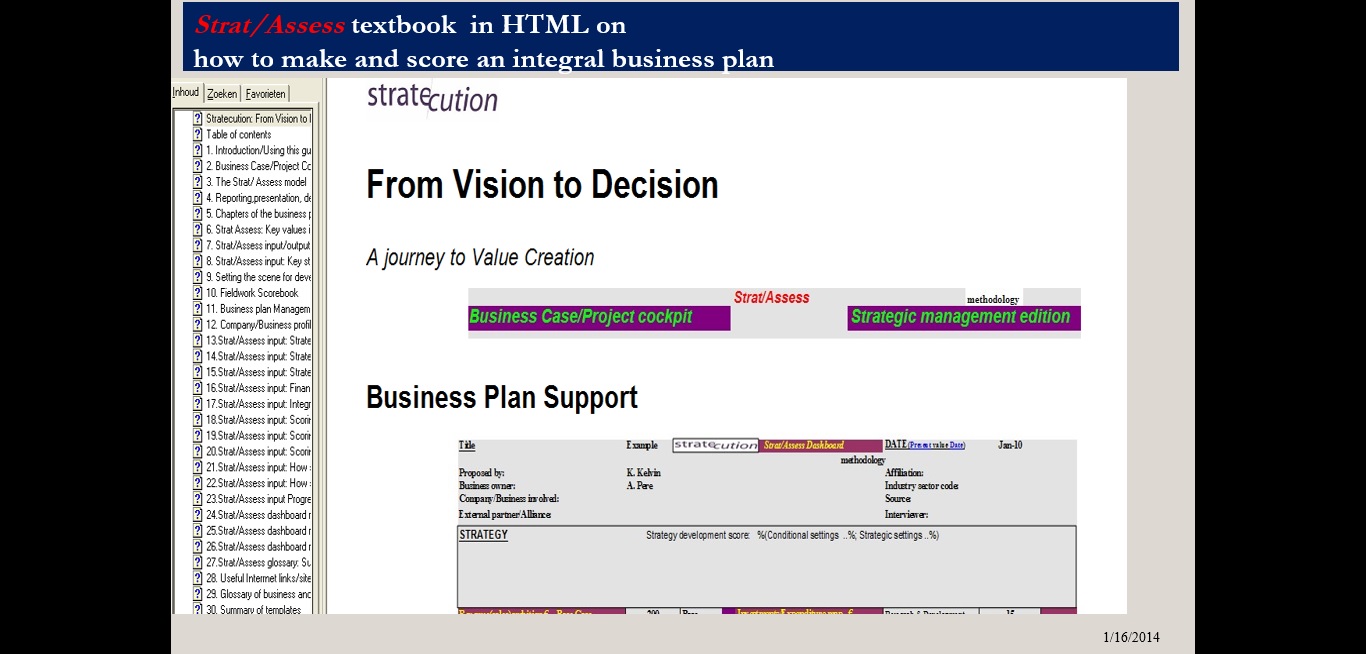Select the Inhoud tab
The image size is (1366, 654).
(186, 92)
